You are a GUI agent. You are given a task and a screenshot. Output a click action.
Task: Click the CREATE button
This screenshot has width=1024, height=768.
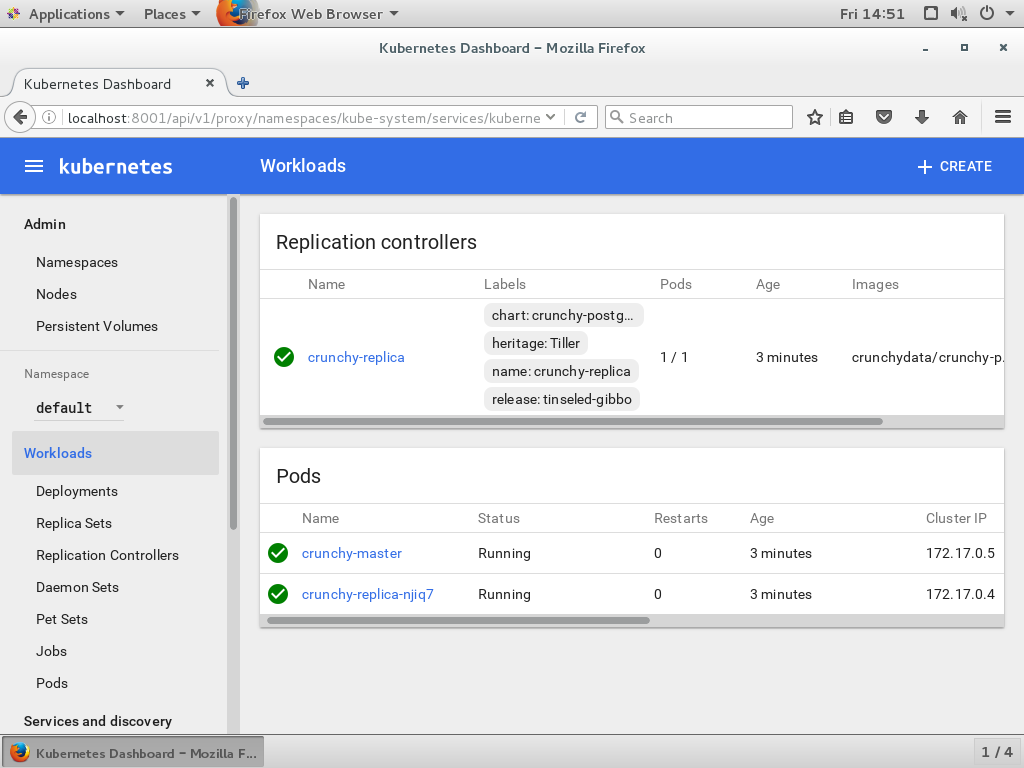954,166
